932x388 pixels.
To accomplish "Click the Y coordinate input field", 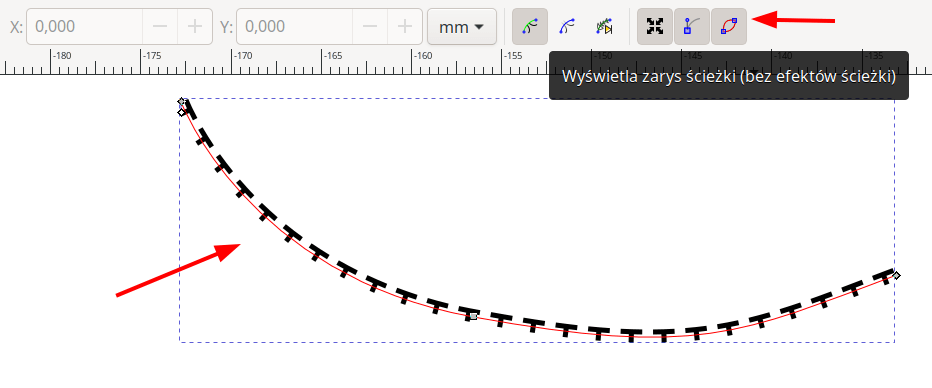I will (295, 27).
